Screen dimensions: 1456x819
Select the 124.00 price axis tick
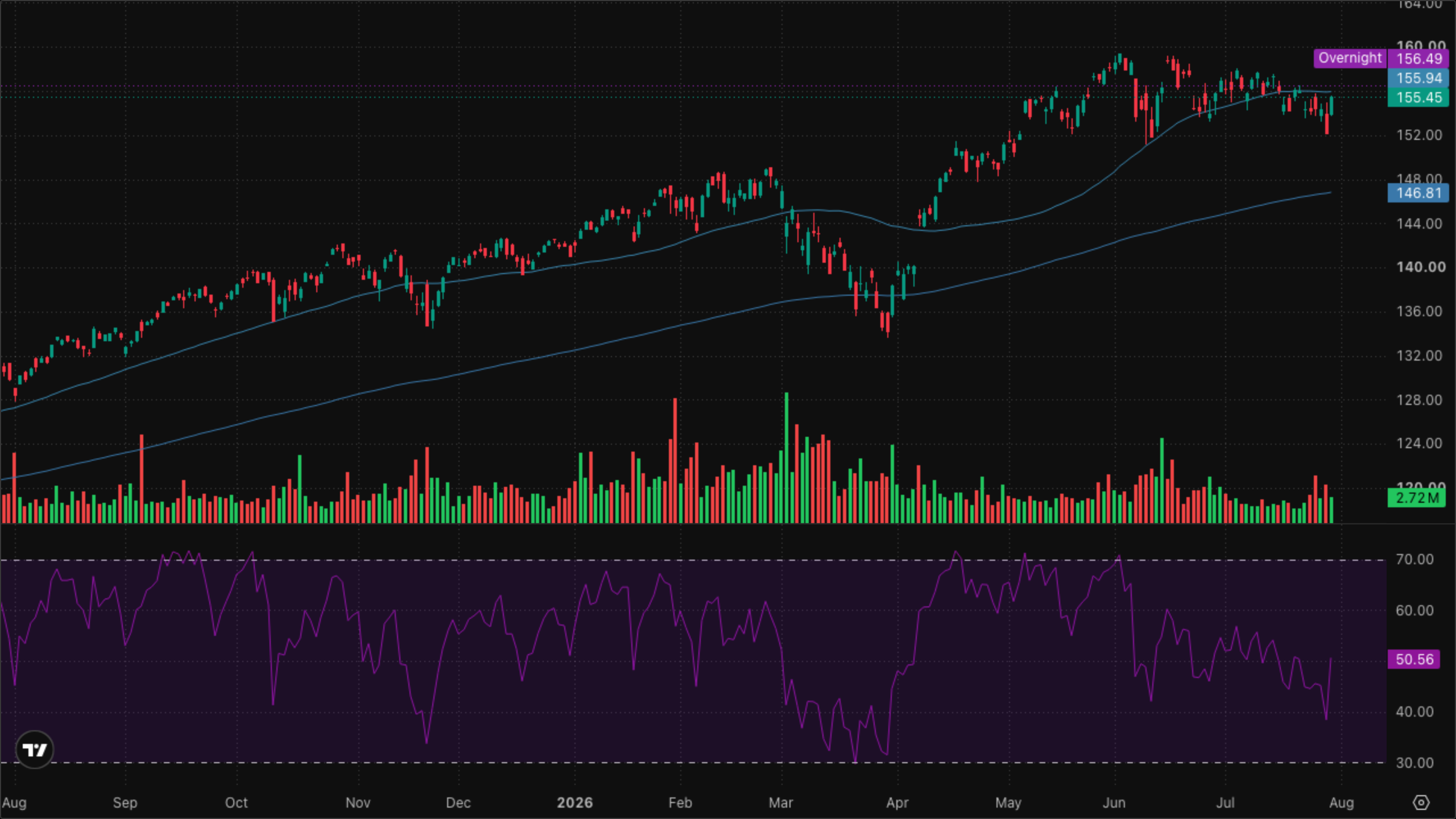click(1419, 443)
